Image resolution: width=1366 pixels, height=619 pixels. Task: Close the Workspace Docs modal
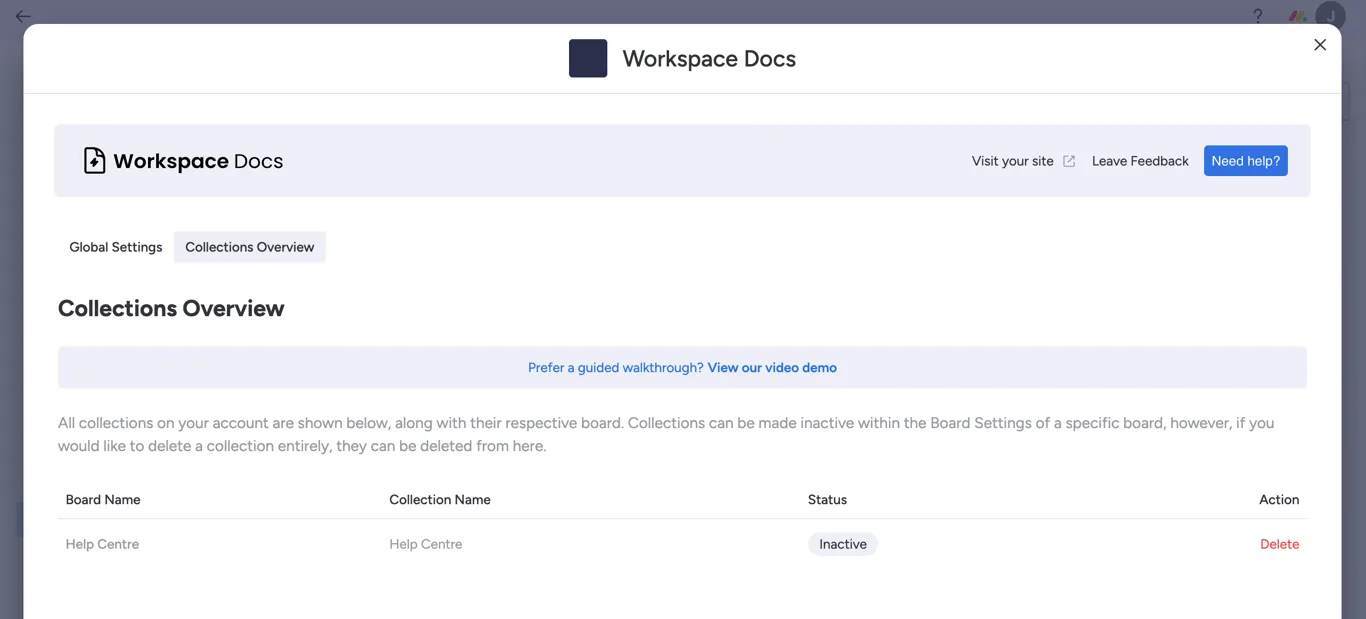coord(1320,45)
